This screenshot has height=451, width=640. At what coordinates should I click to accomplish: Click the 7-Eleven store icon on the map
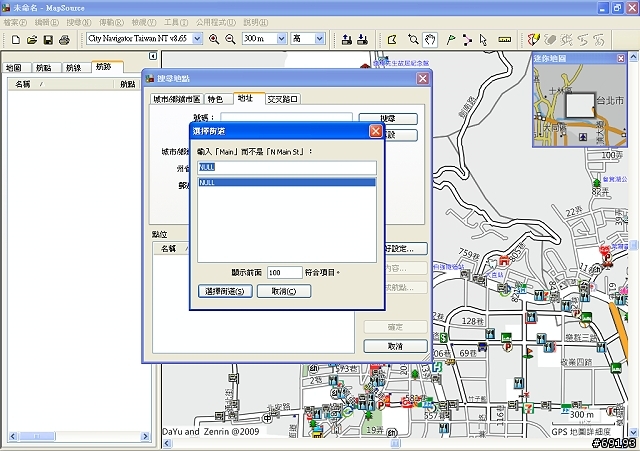click(529, 407)
